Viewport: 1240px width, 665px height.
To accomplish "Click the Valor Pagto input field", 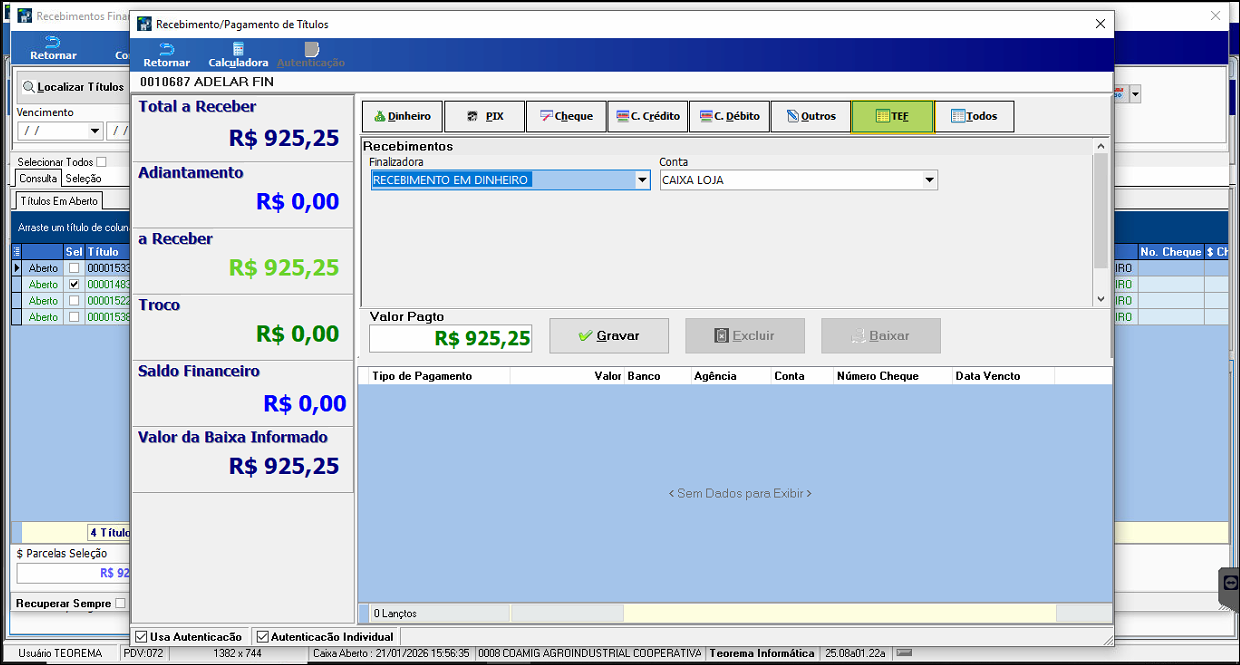I will pos(450,339).
